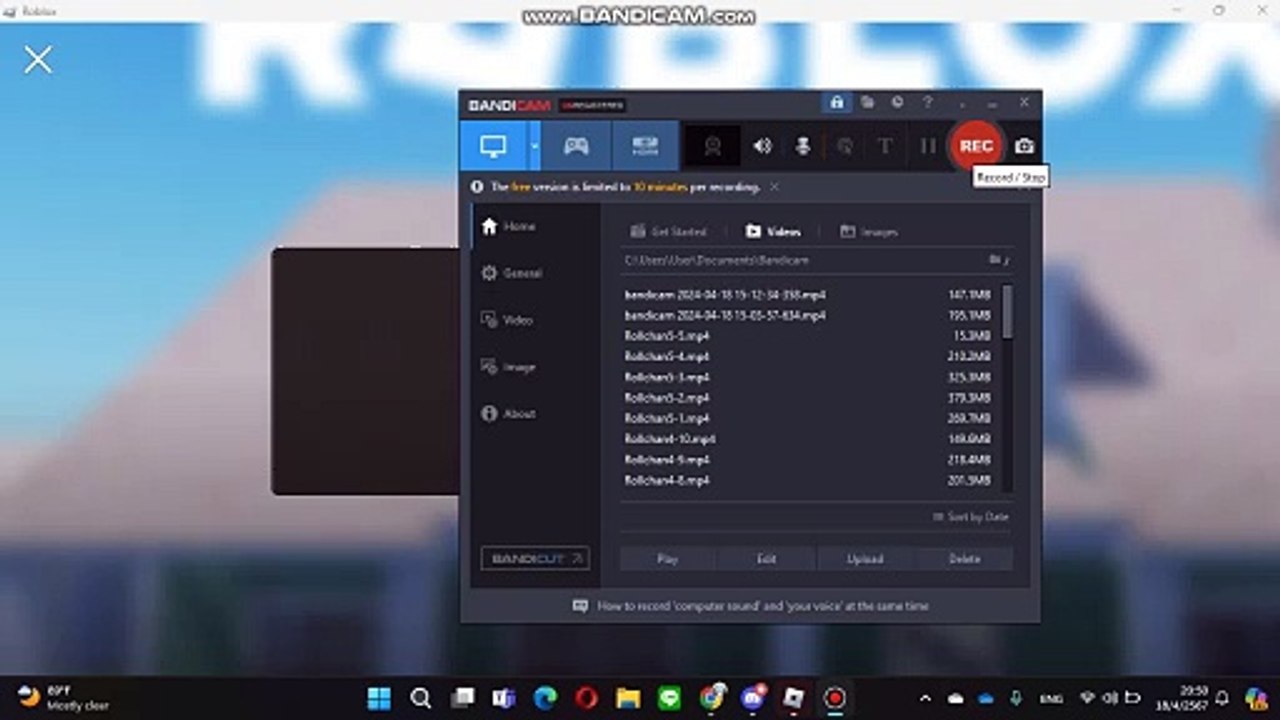
Task: Toggle the mouse cursor effect icon
Action: pyautogui.click(x=845, y=146)
